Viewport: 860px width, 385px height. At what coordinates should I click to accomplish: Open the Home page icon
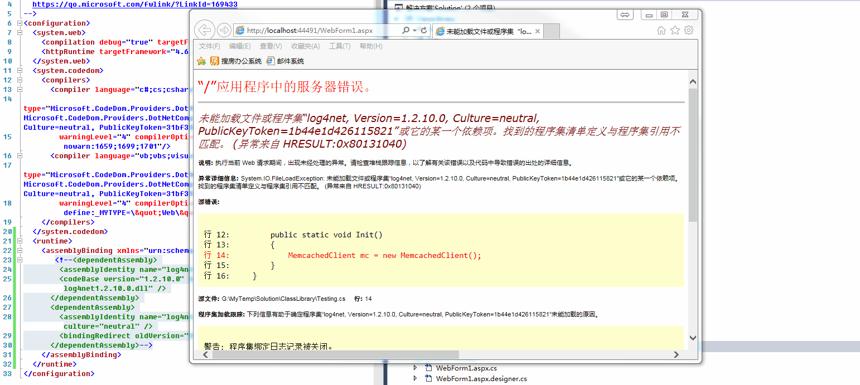tap(661, 30)
